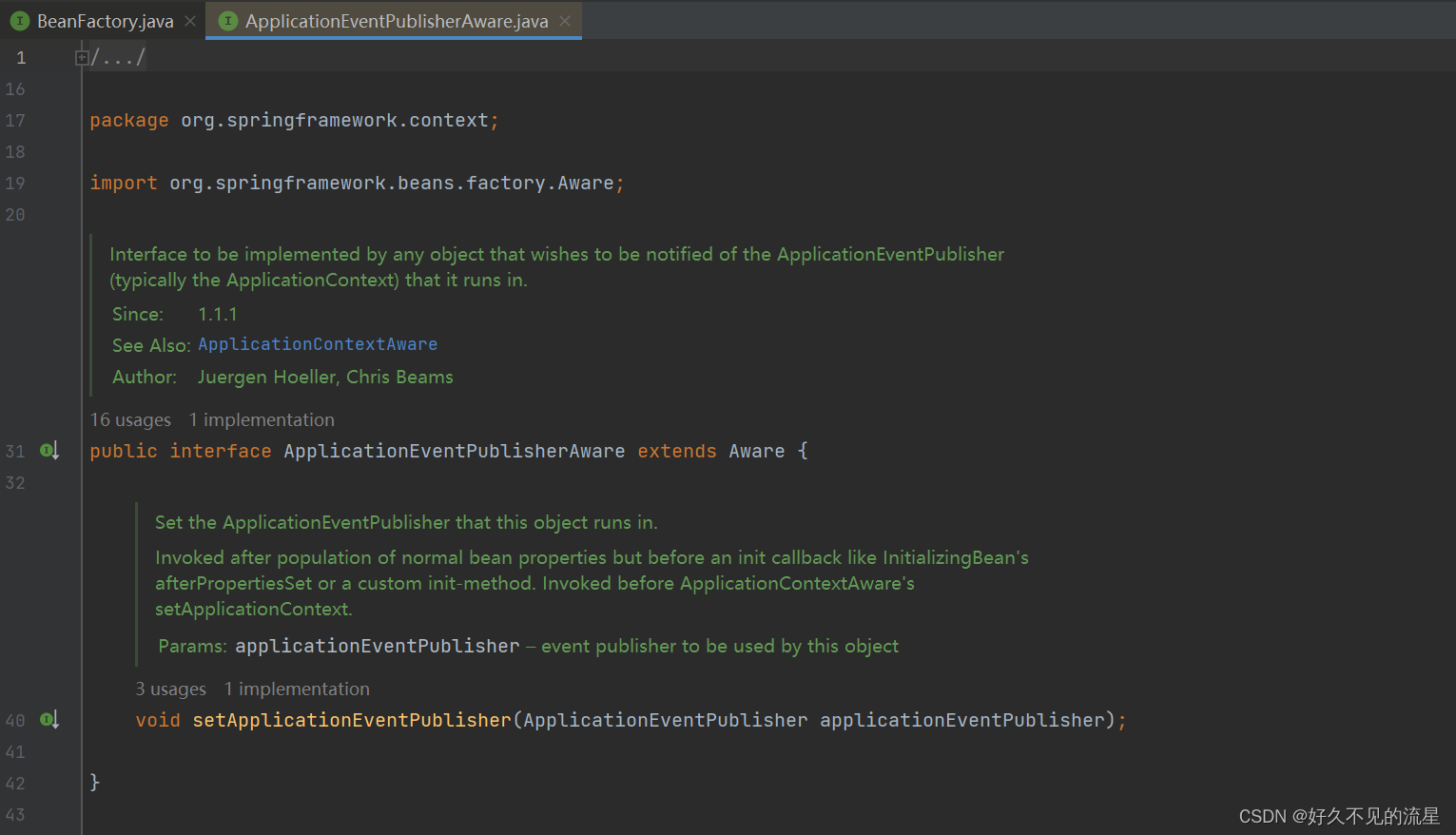Click line number 40 in the gutter

point(15,721)
